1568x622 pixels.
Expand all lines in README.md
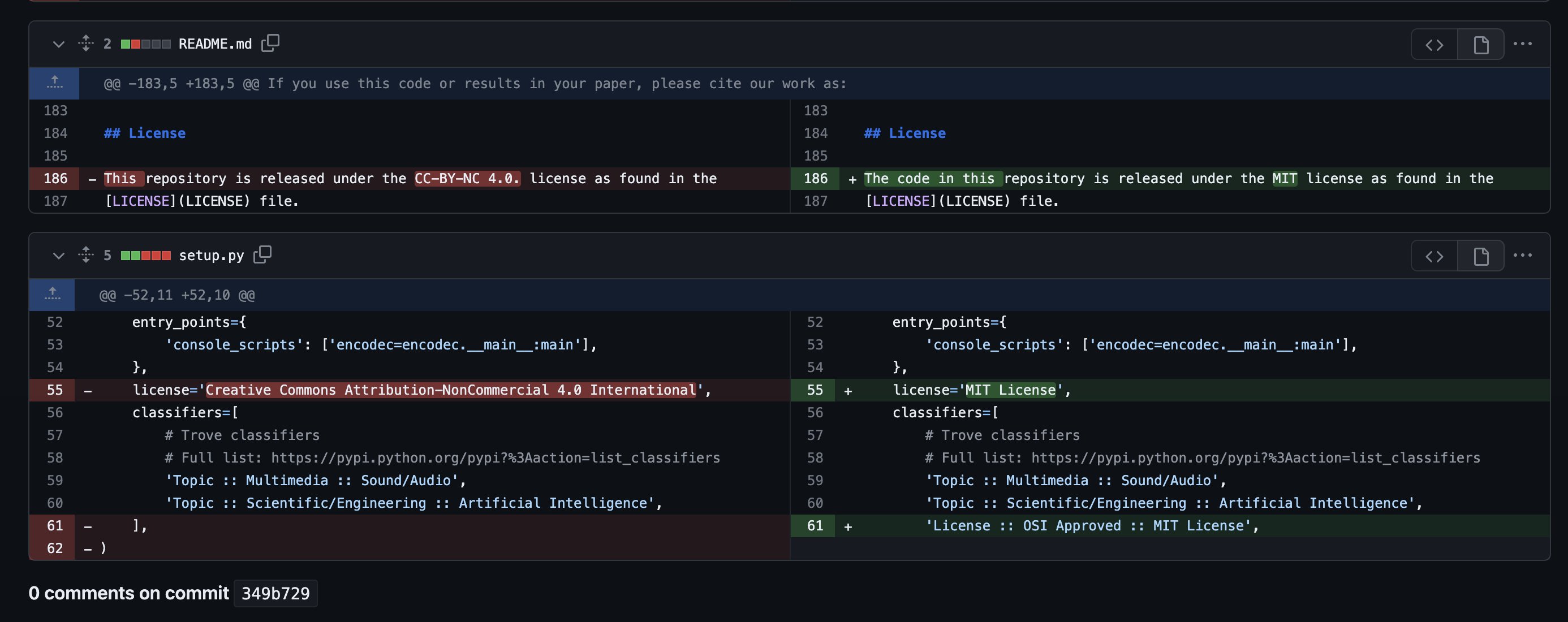click(x=86, y=43)
